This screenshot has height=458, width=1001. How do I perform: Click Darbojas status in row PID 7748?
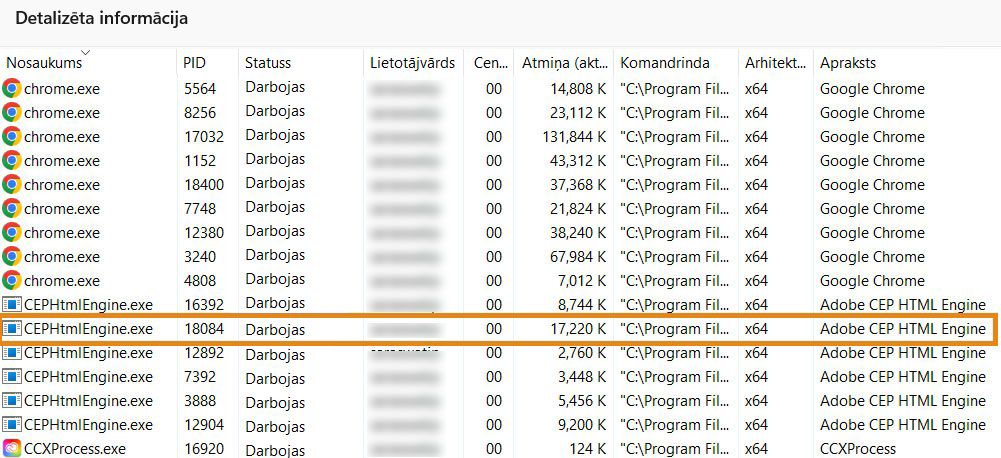(275, 207)
